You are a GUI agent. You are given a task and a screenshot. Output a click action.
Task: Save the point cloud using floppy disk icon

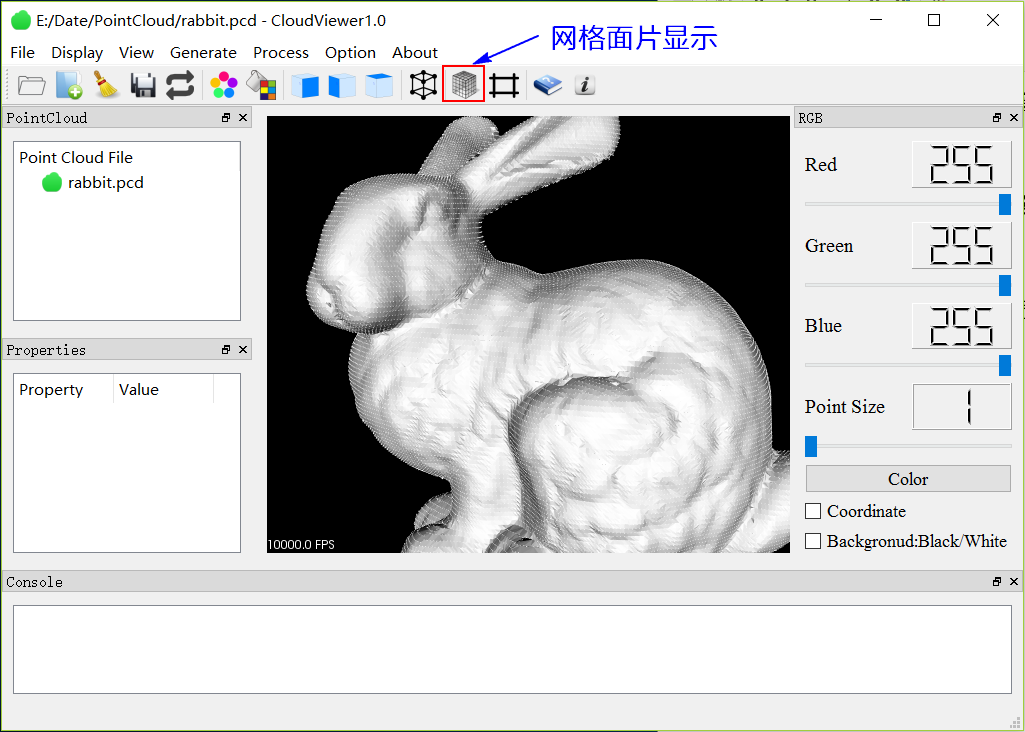143,86
